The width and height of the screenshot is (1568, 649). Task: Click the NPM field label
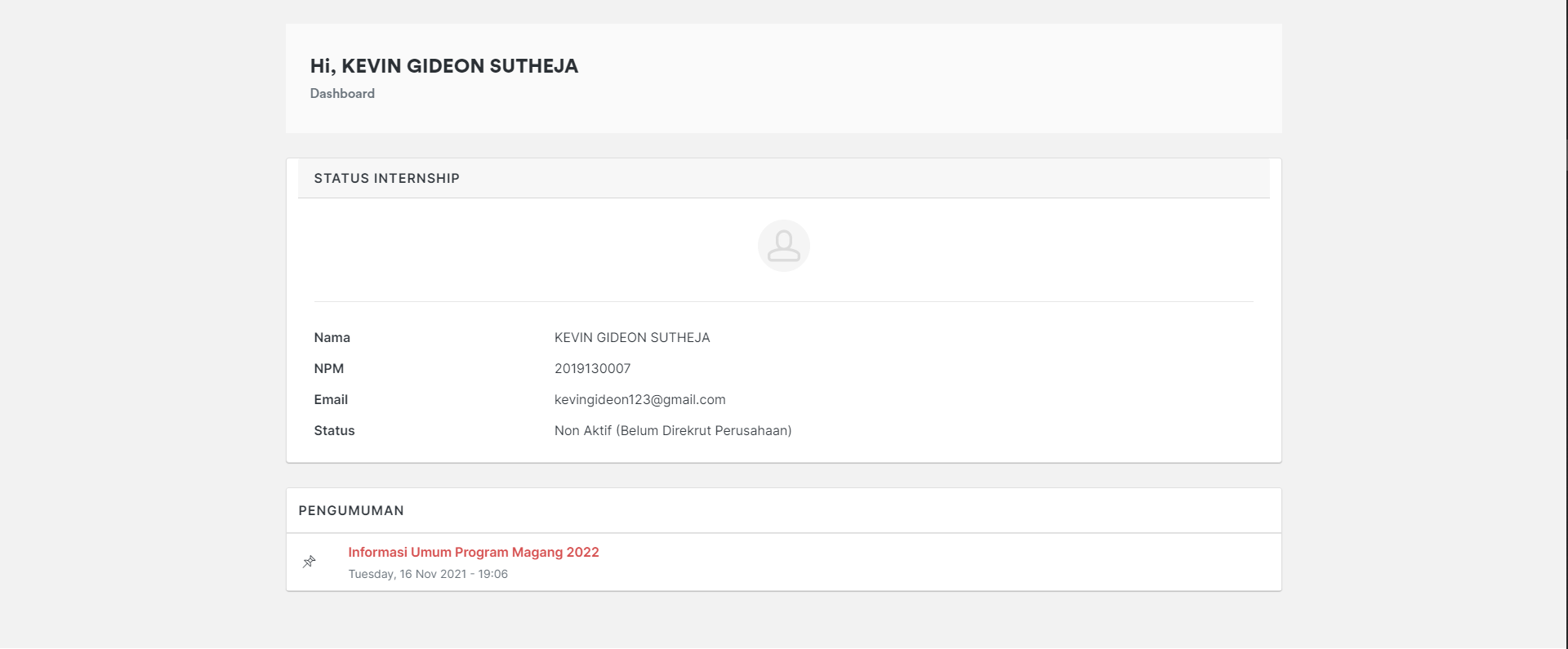coord(329,369)
